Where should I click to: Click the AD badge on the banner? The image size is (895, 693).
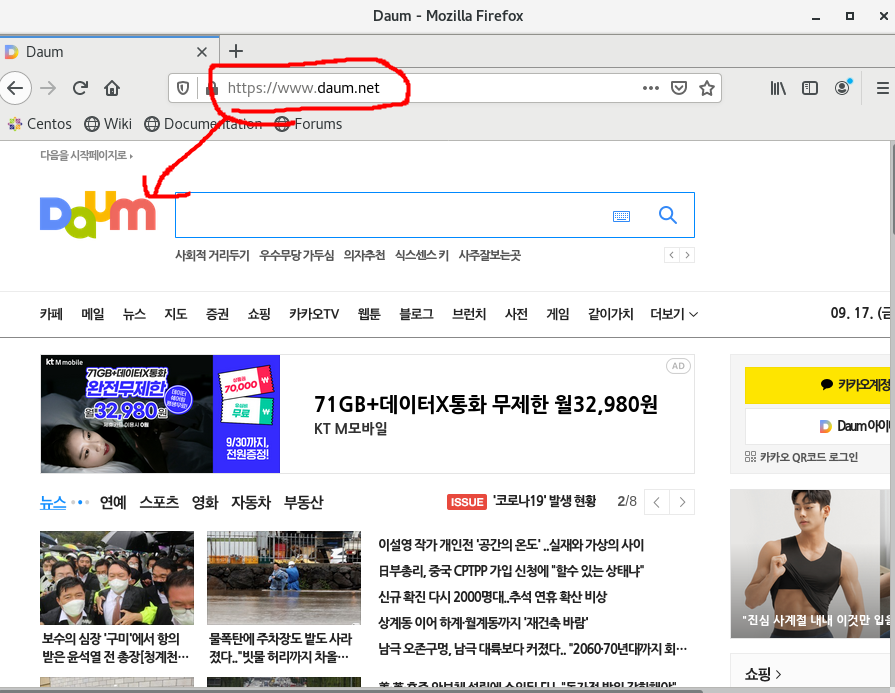(678, 366)
